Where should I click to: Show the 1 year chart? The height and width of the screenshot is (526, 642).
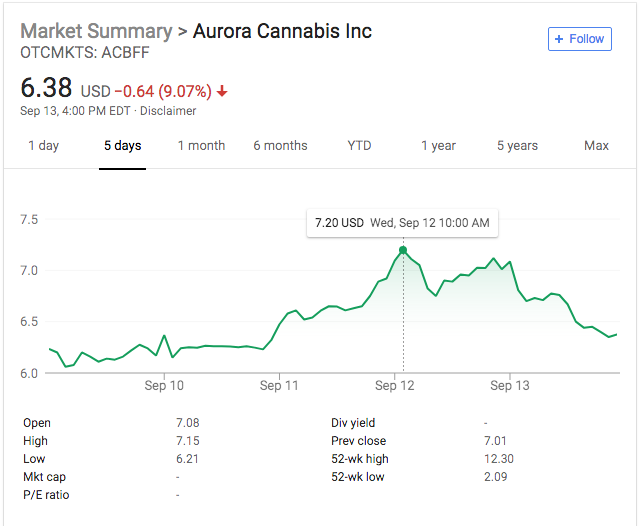[x=438, y=146]
